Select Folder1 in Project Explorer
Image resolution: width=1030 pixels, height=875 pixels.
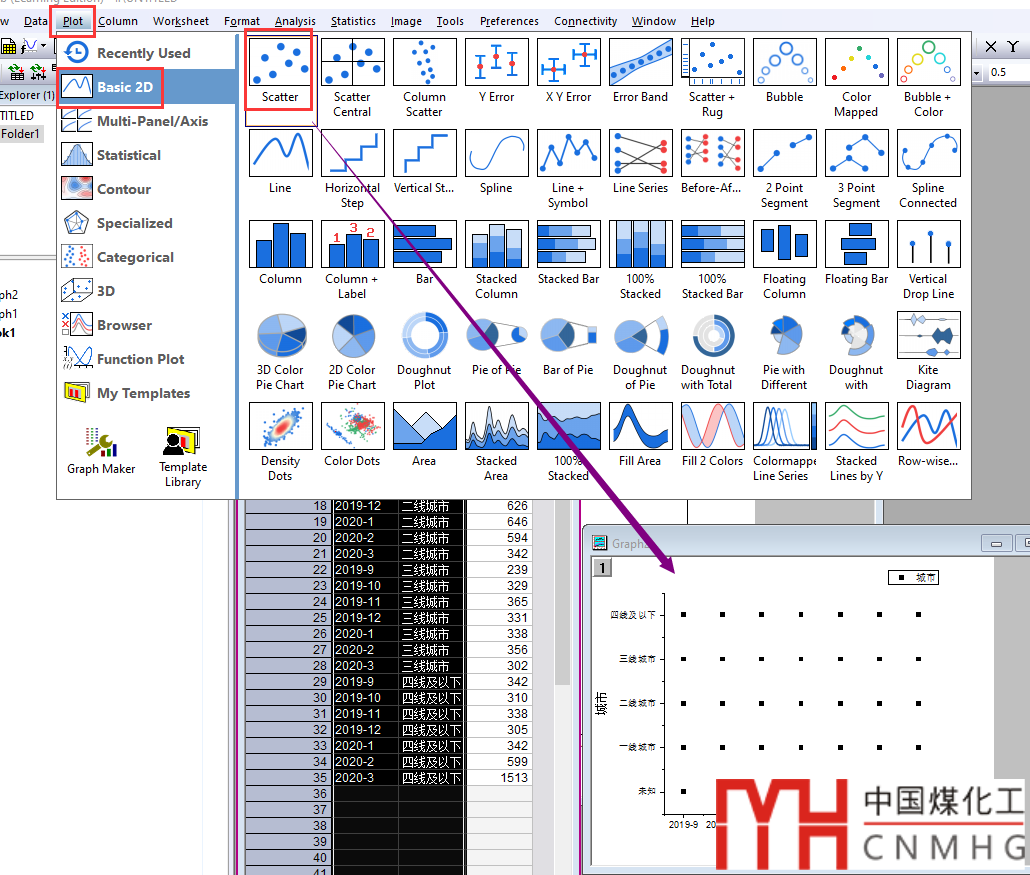point(20,134)
